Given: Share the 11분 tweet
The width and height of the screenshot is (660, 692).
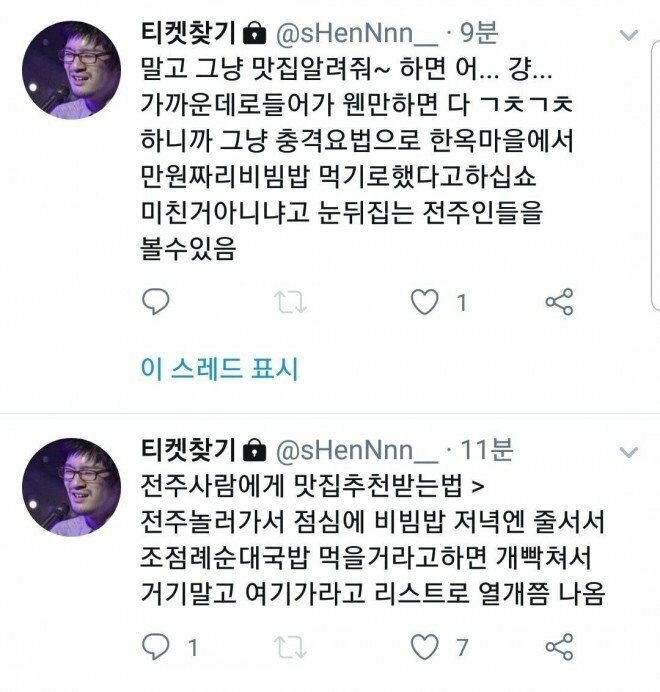Looking at the screenshot, I should pyautogui.click(x=559, y=647).
